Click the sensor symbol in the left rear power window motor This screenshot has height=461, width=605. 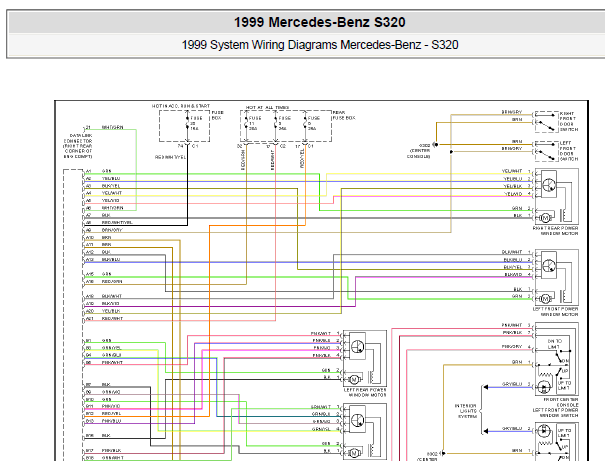pos(358,346)
